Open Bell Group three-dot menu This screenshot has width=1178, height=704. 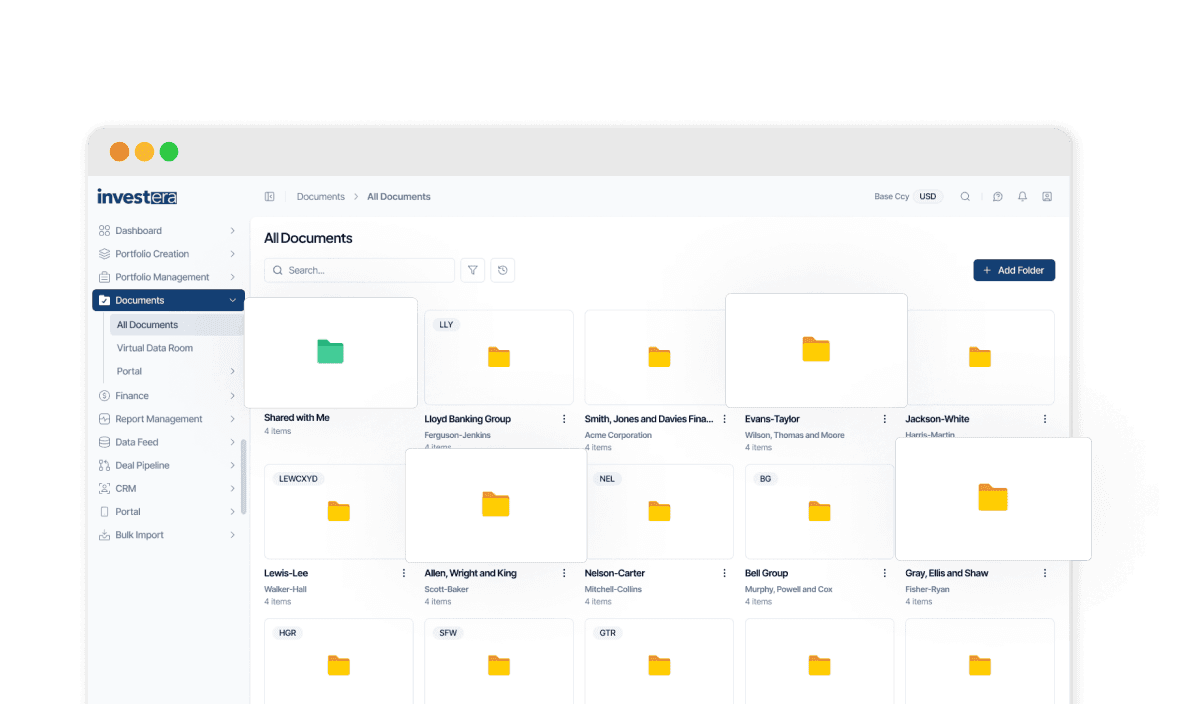point(884,573)
